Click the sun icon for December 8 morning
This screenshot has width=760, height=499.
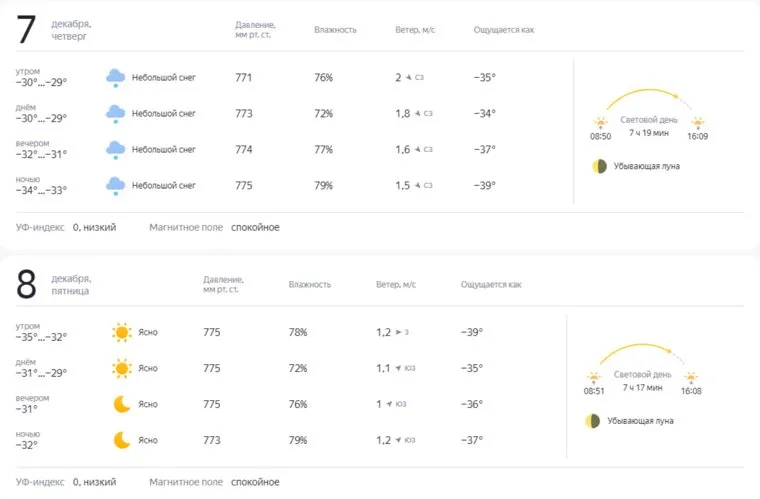122,332
